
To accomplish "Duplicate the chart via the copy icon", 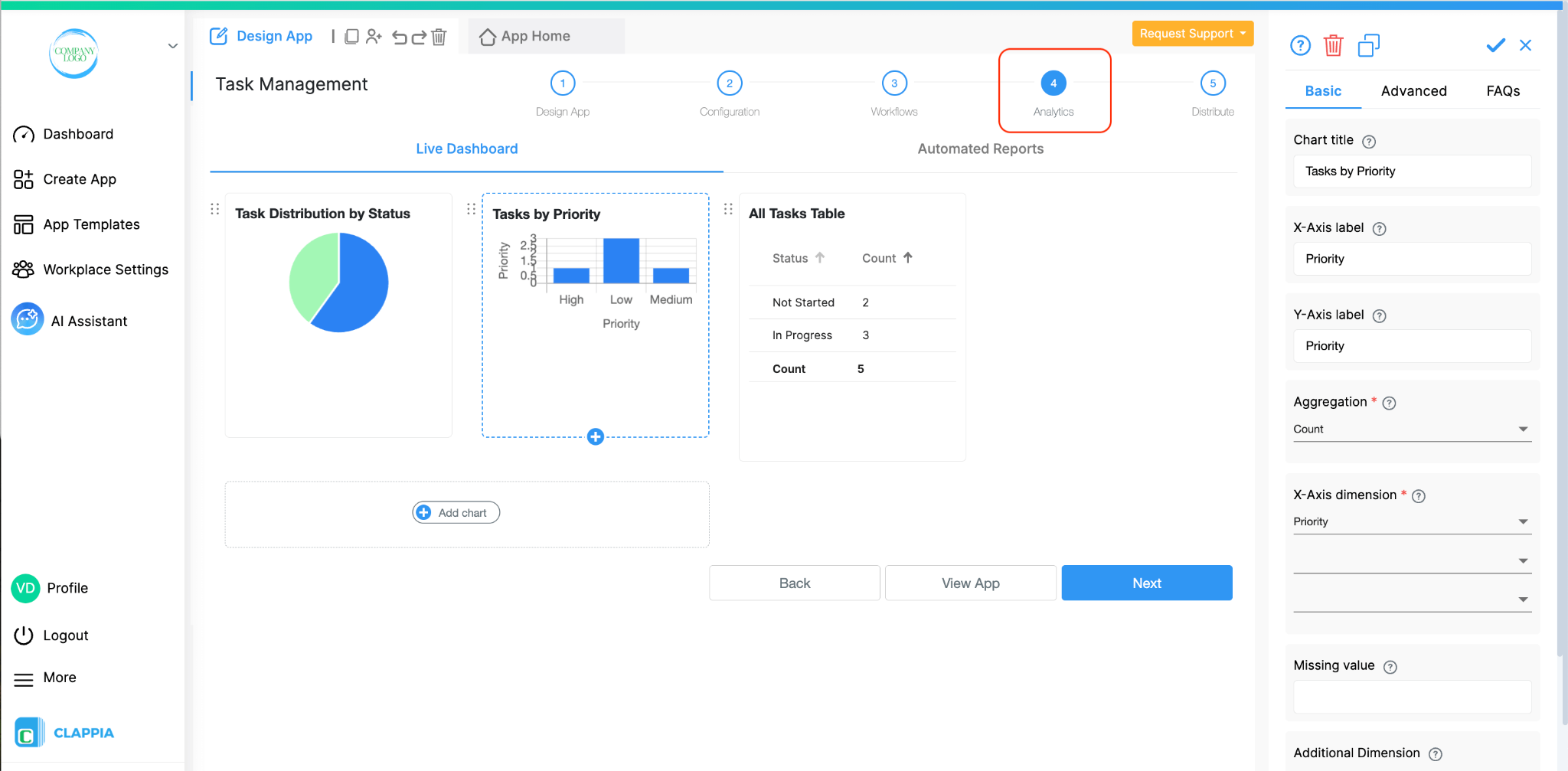I will tap(1369, 45).
